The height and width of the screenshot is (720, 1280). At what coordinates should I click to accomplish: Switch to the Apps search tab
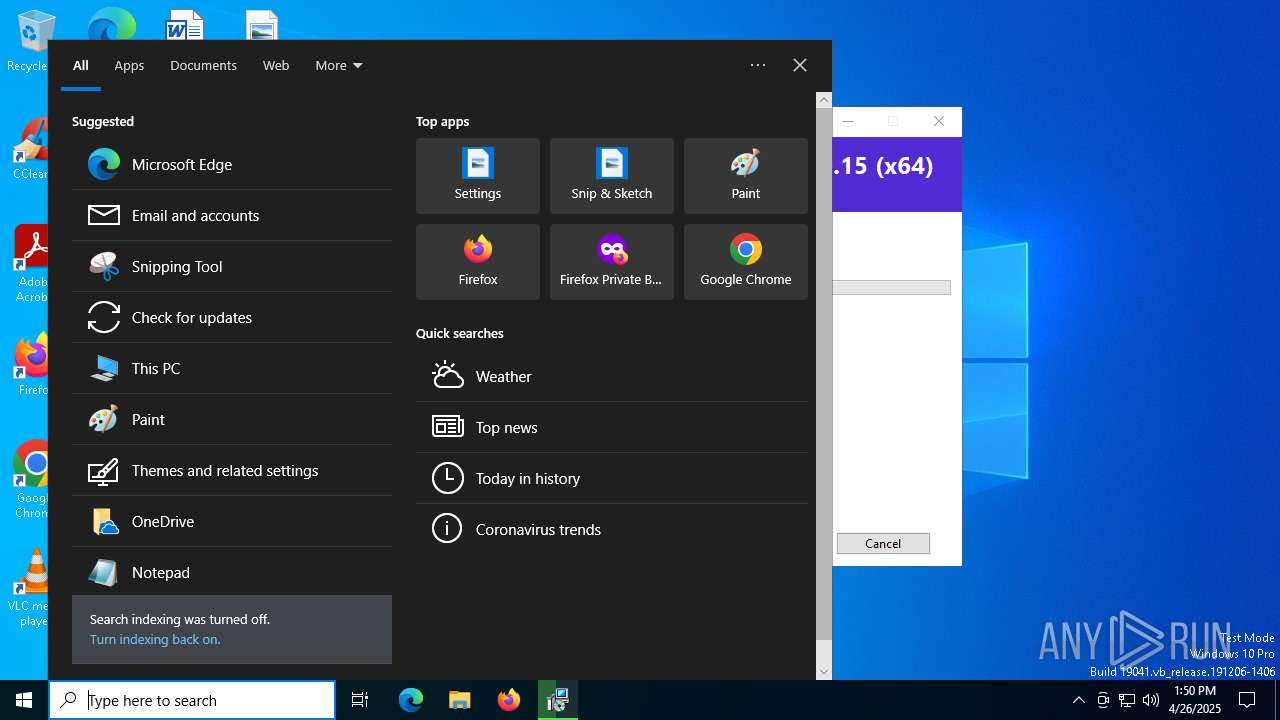click(129, 66)
